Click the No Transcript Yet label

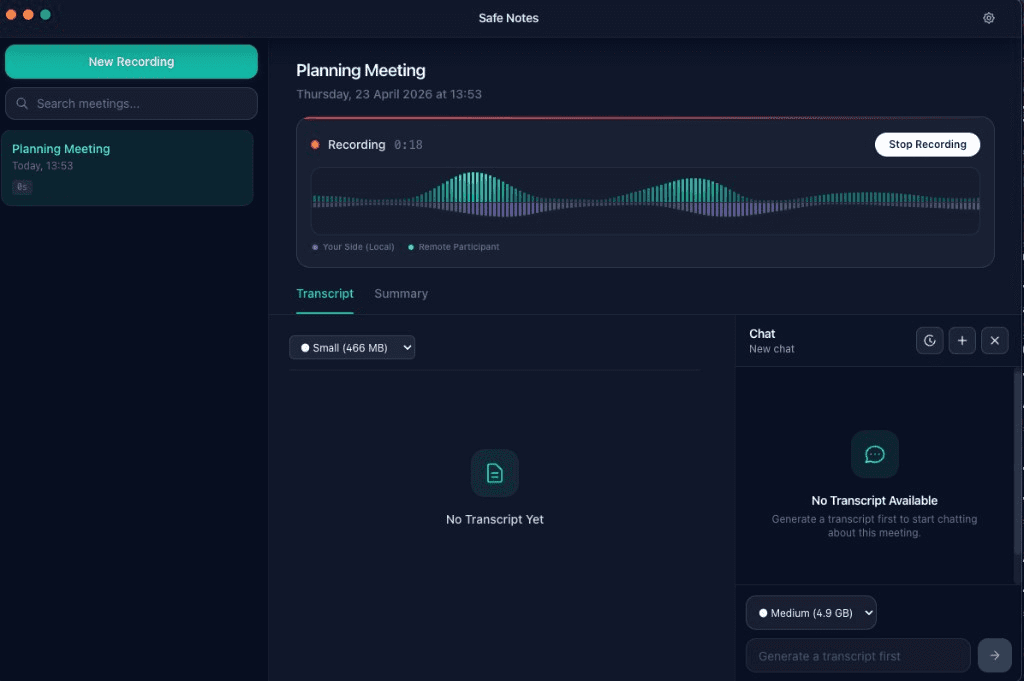pyautogui.click(x=494, y=519)
